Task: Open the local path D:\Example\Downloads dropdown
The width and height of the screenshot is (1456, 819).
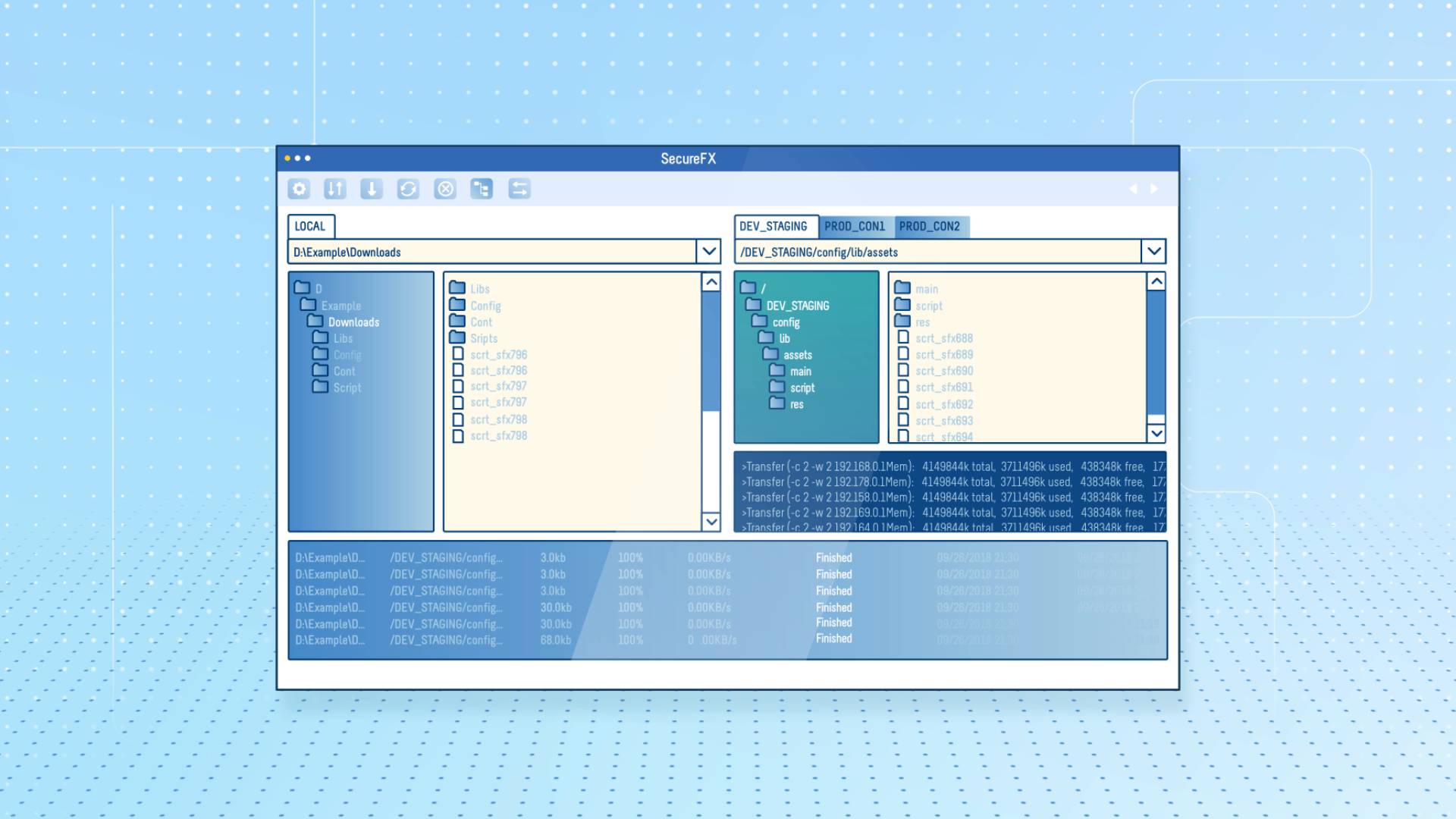Action: click(x=708, y=251)
